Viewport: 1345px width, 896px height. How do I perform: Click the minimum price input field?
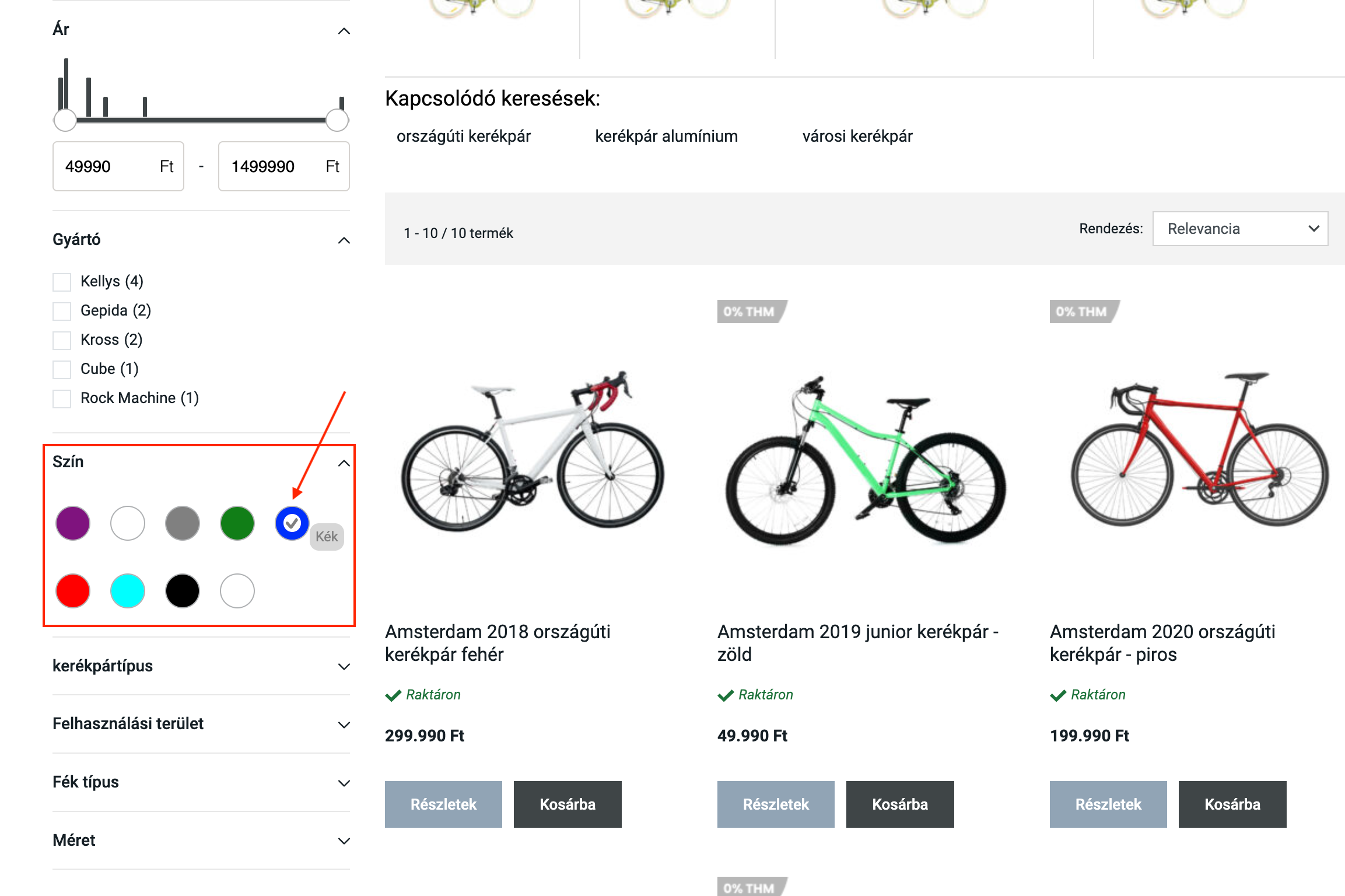pos(108,167)
